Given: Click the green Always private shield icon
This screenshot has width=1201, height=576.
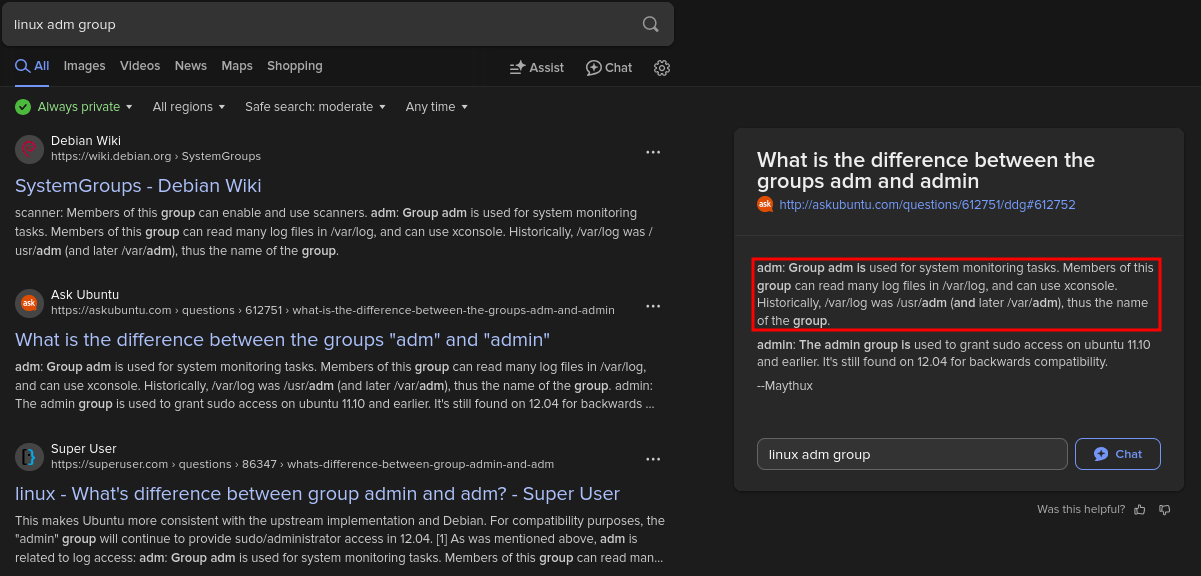Looking at the screenshot, I should 23,107.
